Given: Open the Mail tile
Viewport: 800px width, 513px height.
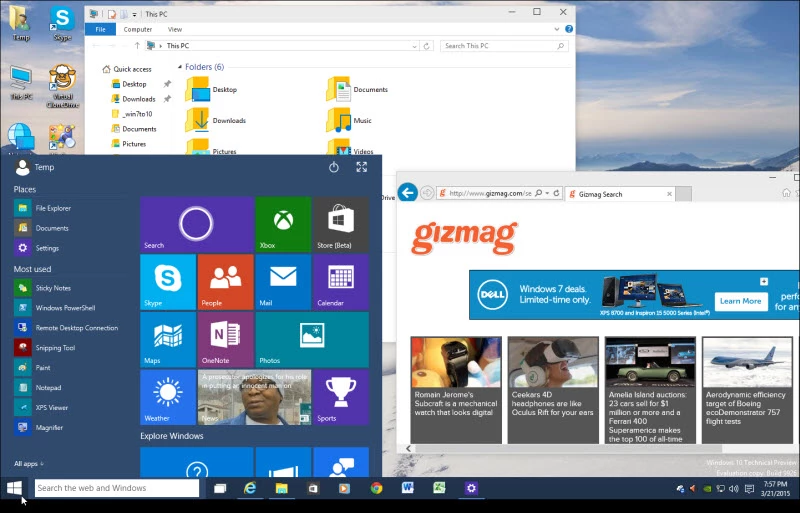Looking at the screenshot, I should point(283,282).
